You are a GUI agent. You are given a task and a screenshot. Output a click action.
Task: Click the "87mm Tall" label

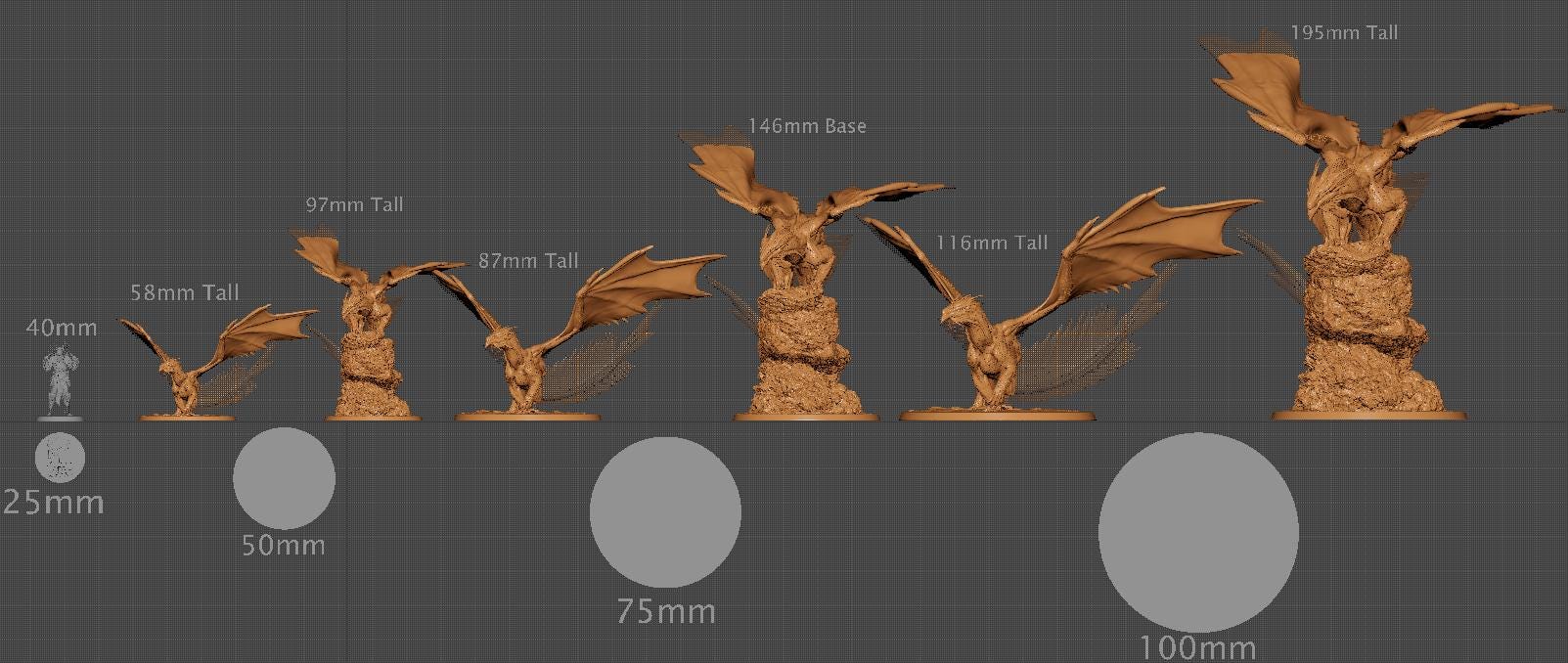528,260
